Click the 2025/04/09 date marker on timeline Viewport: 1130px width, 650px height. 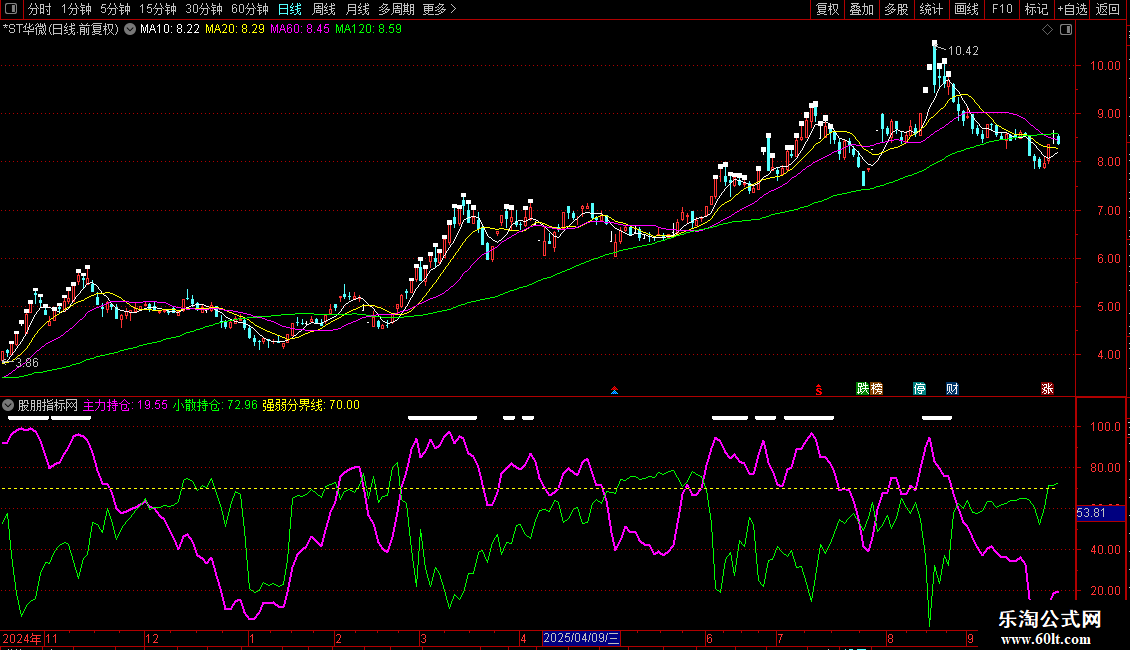[x=582, y=638]
